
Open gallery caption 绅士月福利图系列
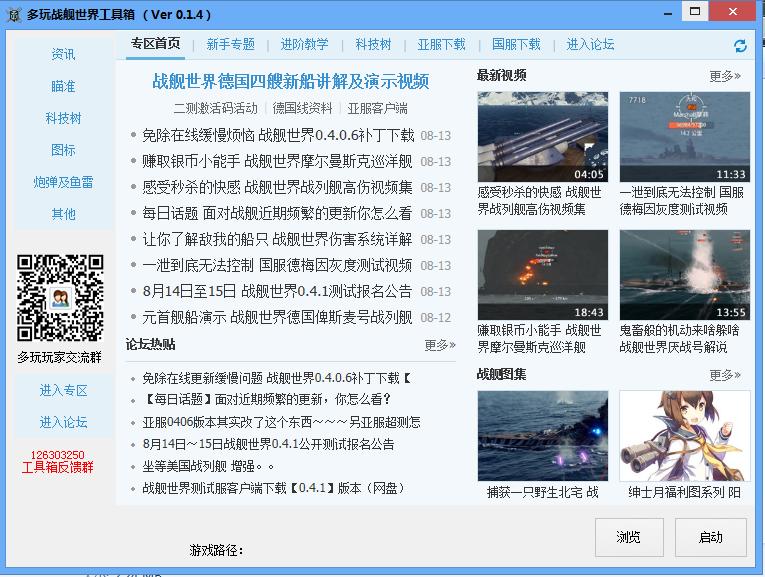[684, 492]
